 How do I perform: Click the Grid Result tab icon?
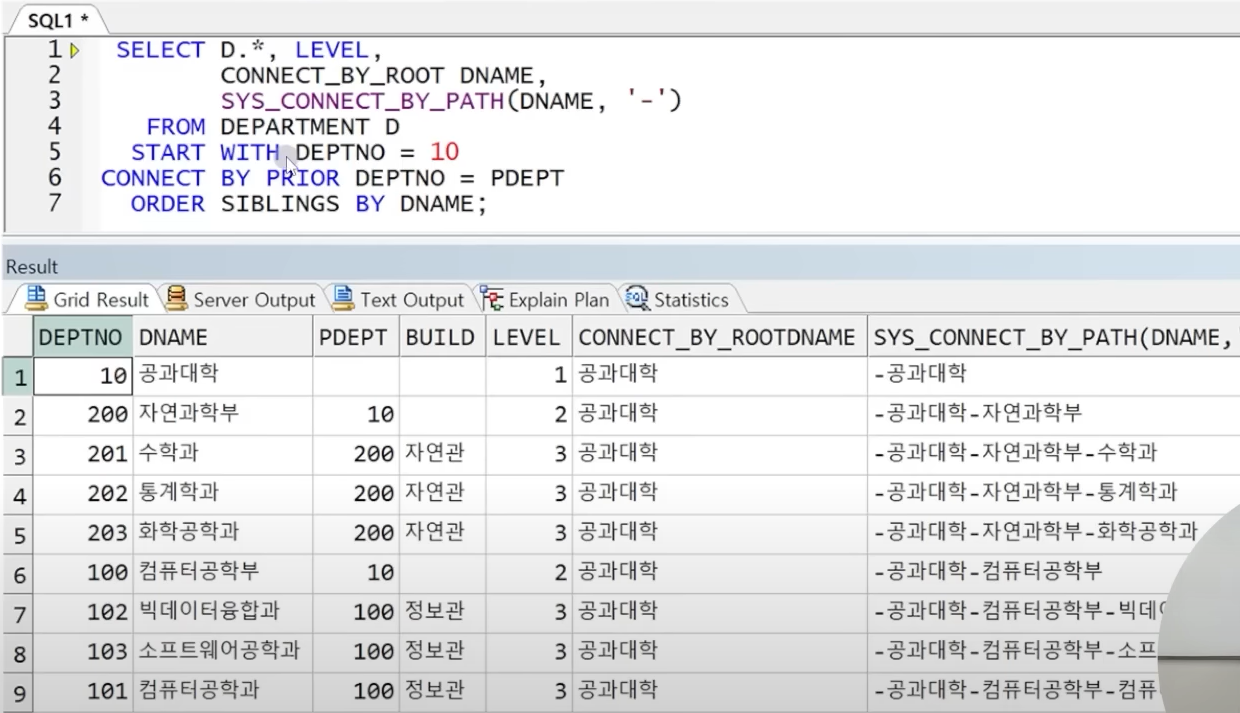click(x=37, y=299)
